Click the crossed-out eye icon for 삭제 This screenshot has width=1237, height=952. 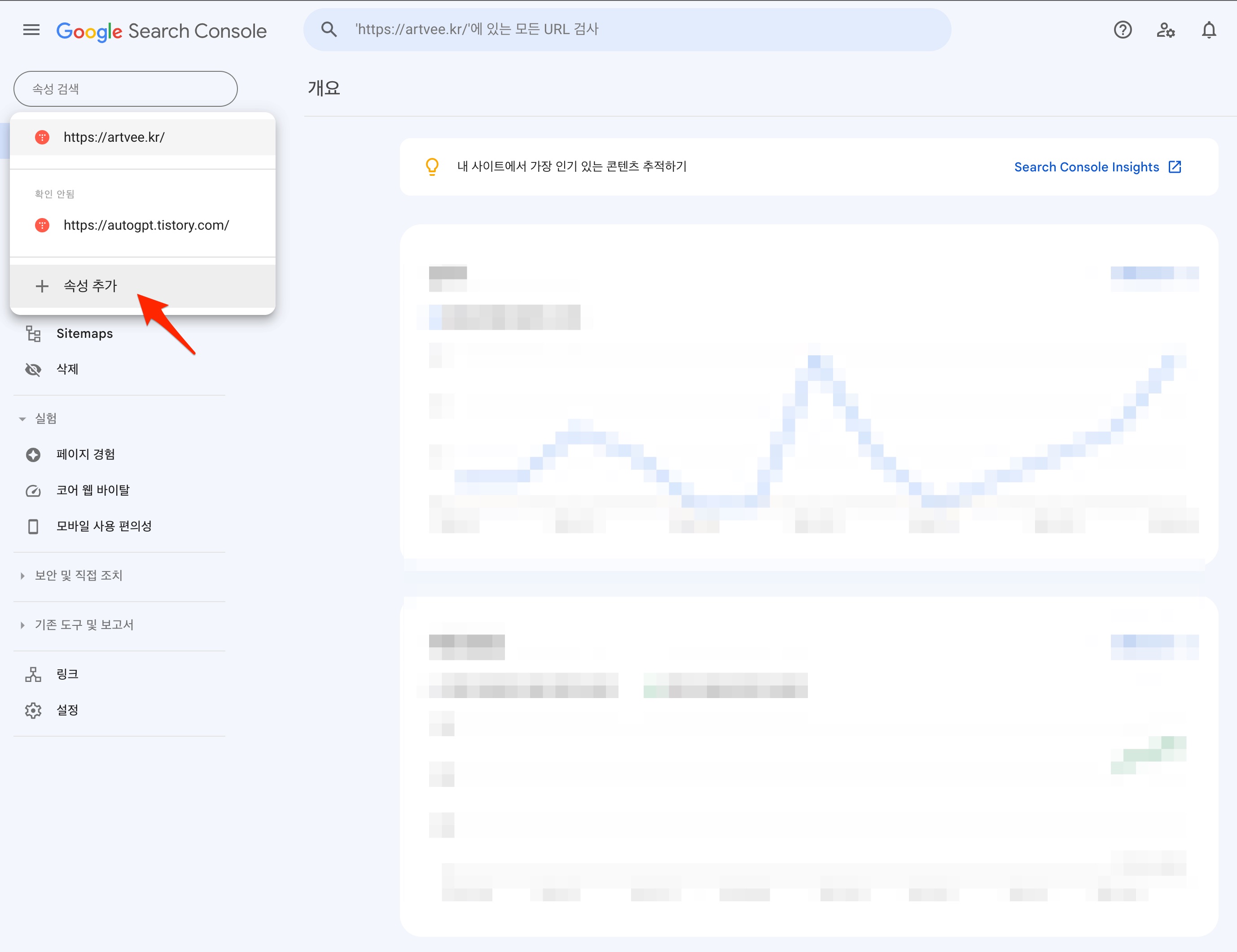(33, 370)
